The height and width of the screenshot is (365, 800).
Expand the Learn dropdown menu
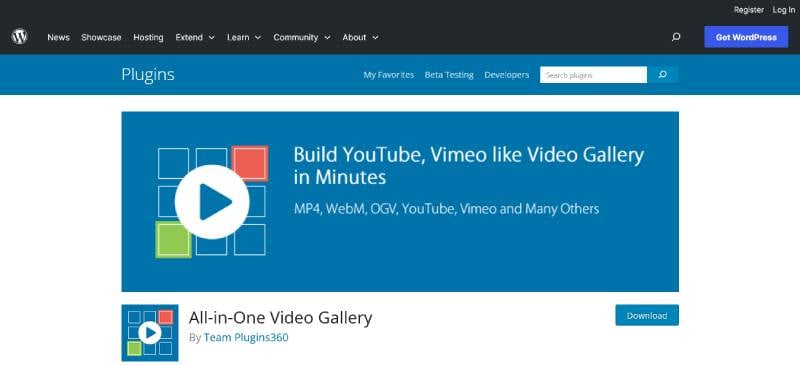tap(244, 37)
